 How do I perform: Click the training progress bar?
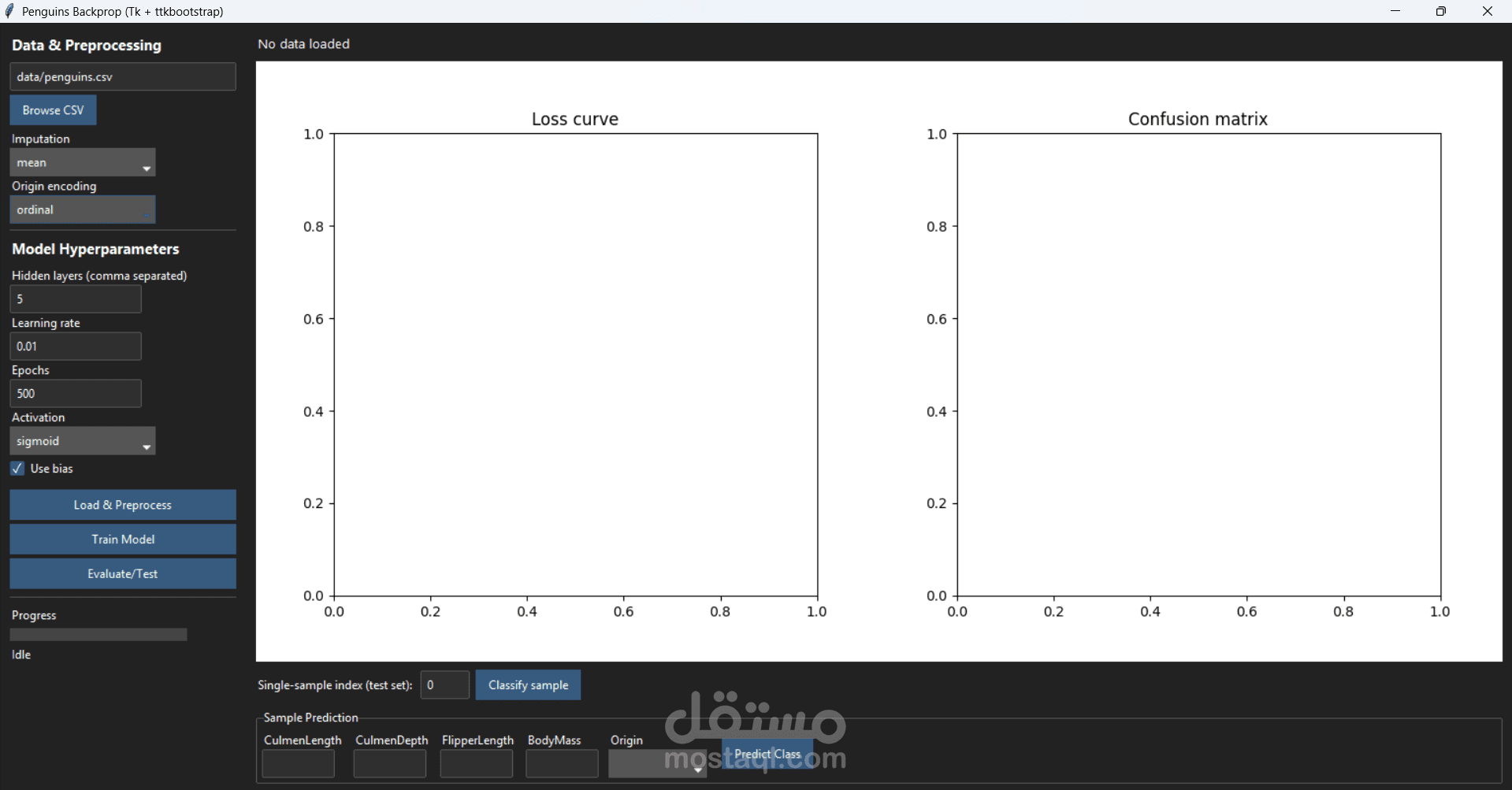[98, 635]
